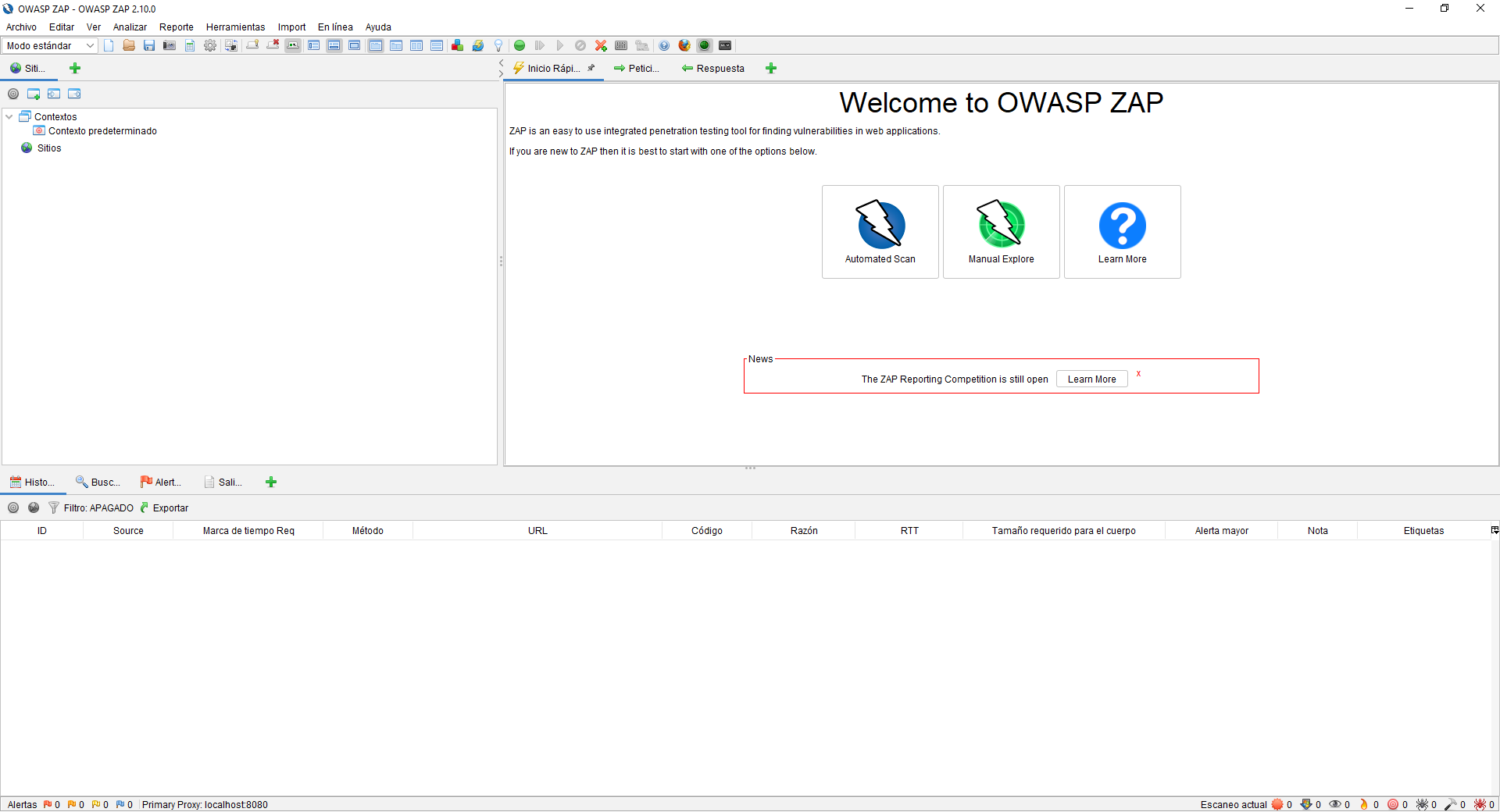Click the export context icon
This screenshot has height=812, width=1500.
[74, 94]
